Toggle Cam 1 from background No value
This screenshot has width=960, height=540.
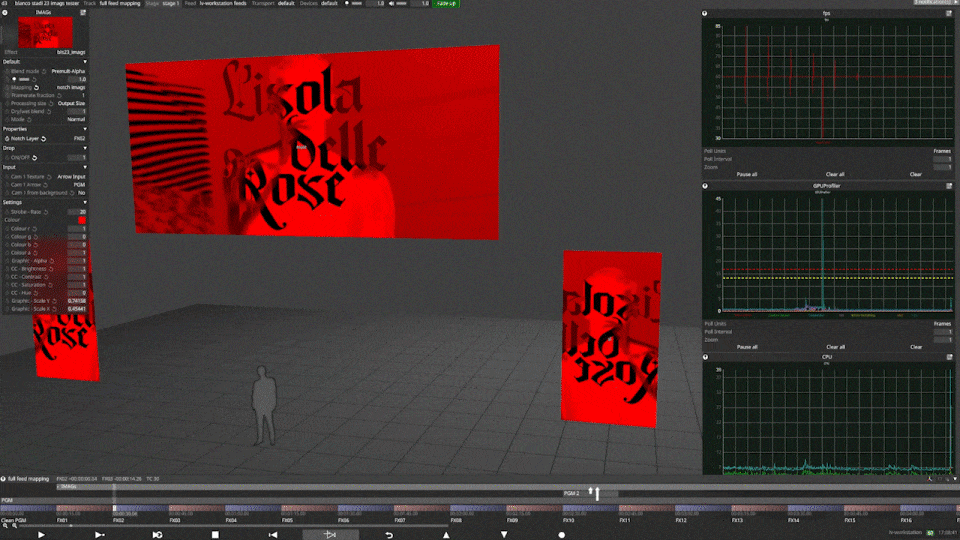(81, 193)
